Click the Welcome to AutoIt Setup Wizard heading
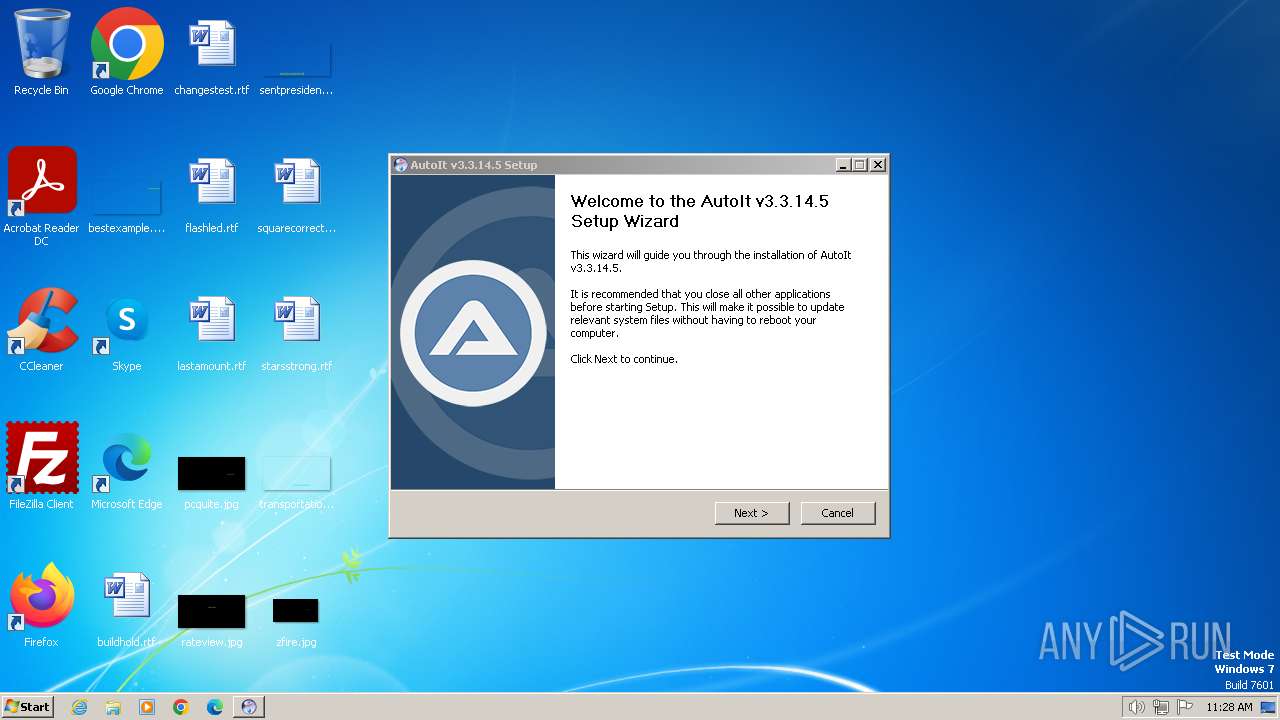Screen dimensions: 1280x720 700,211
